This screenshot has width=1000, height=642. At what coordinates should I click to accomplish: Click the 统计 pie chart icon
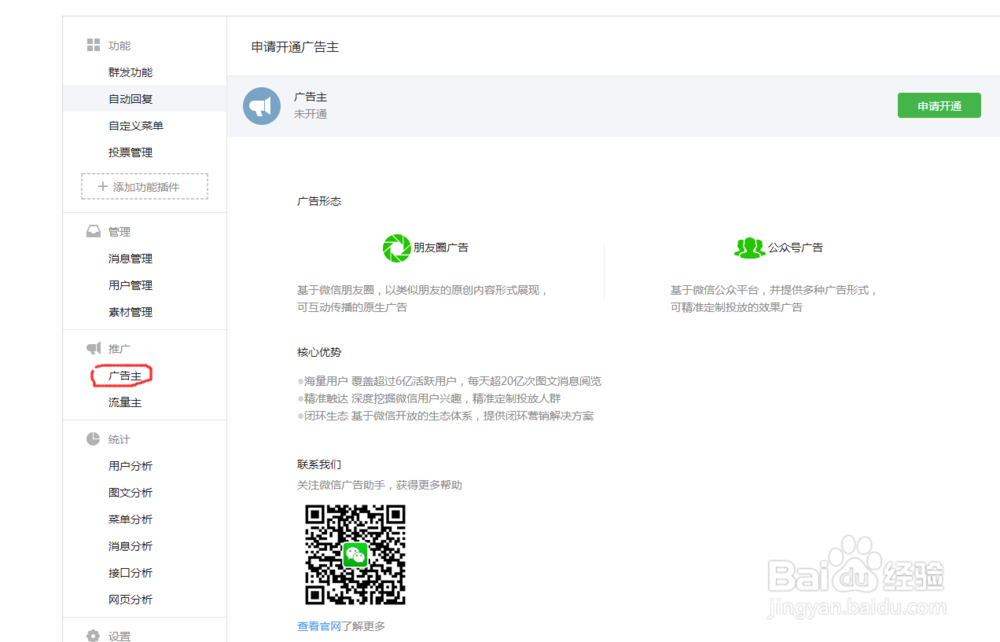93,439
